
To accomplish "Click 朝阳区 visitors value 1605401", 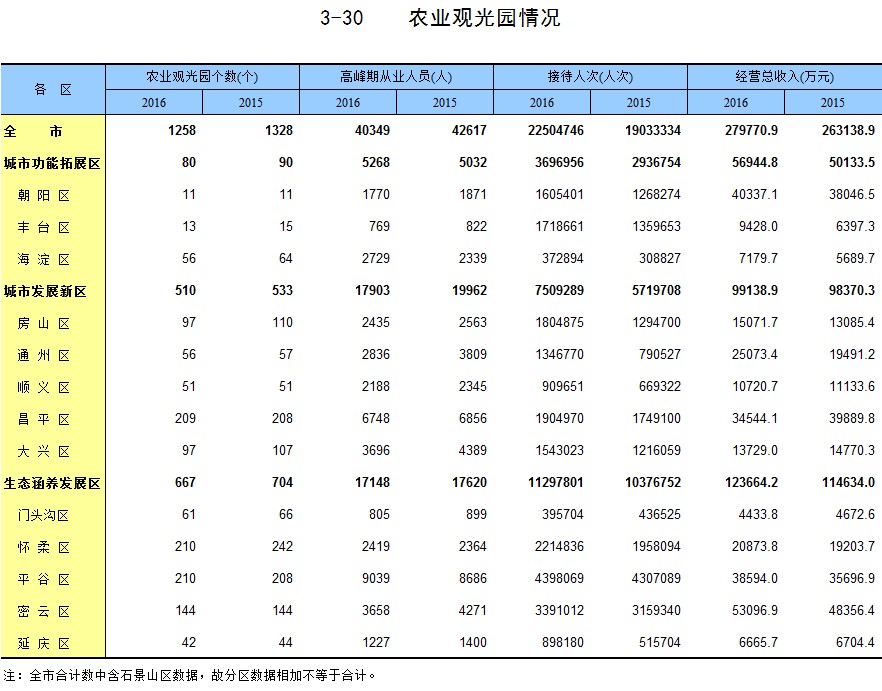I will coord(559,195).
